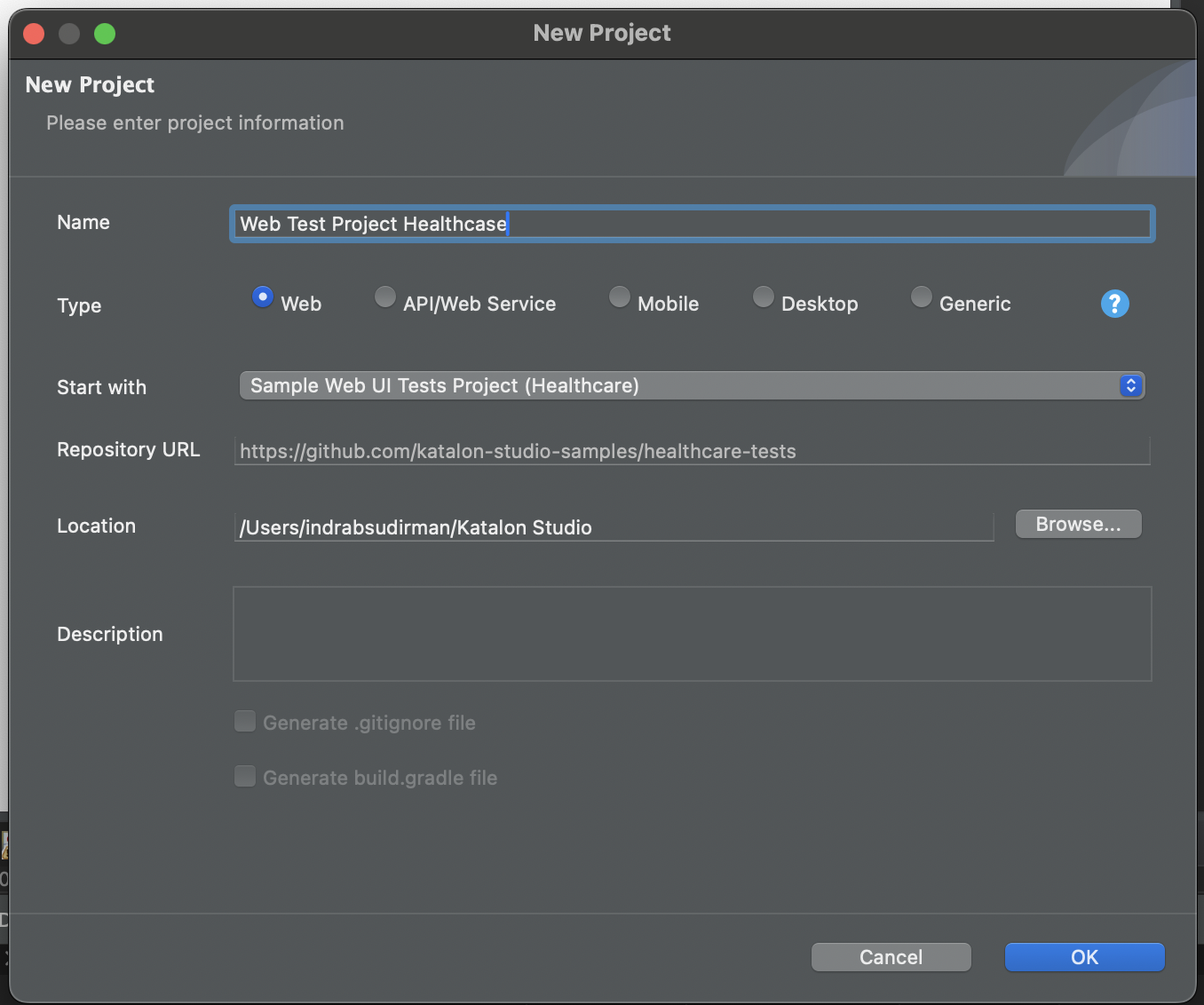Select the Mobile project type

pos(620,297)
